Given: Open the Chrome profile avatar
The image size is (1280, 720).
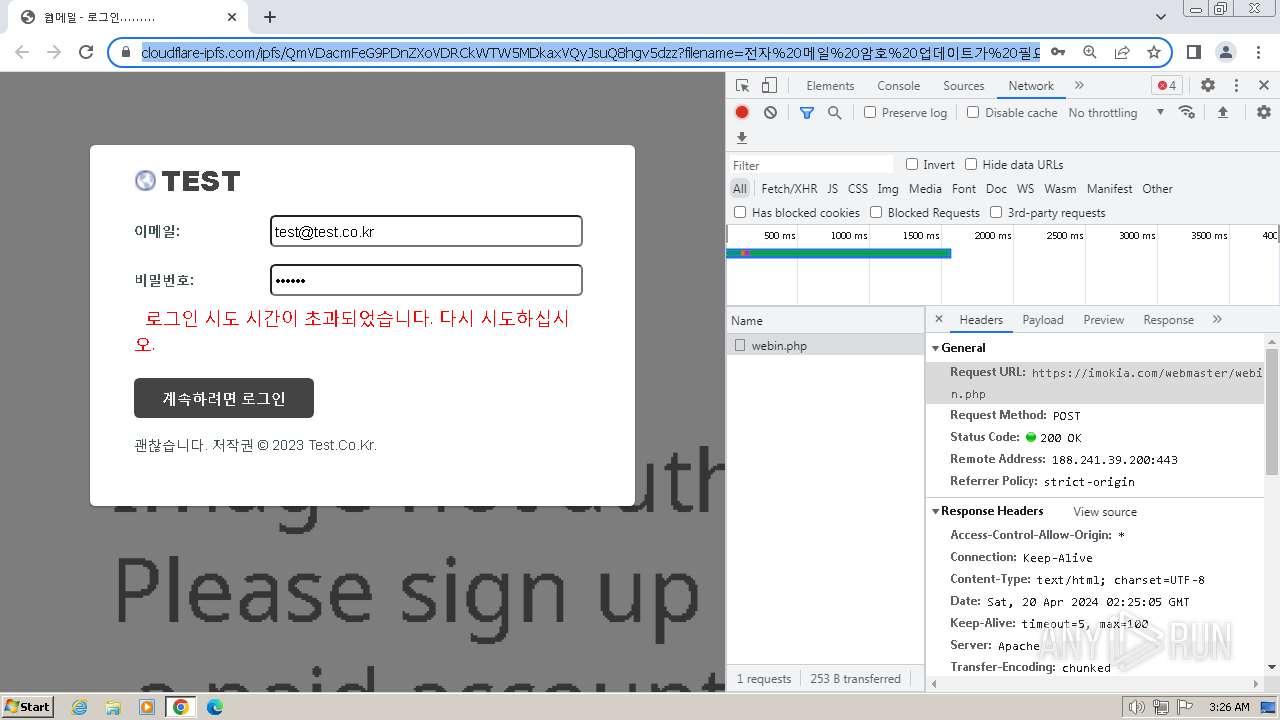Looking at the screenshot, I should 1226,52.
